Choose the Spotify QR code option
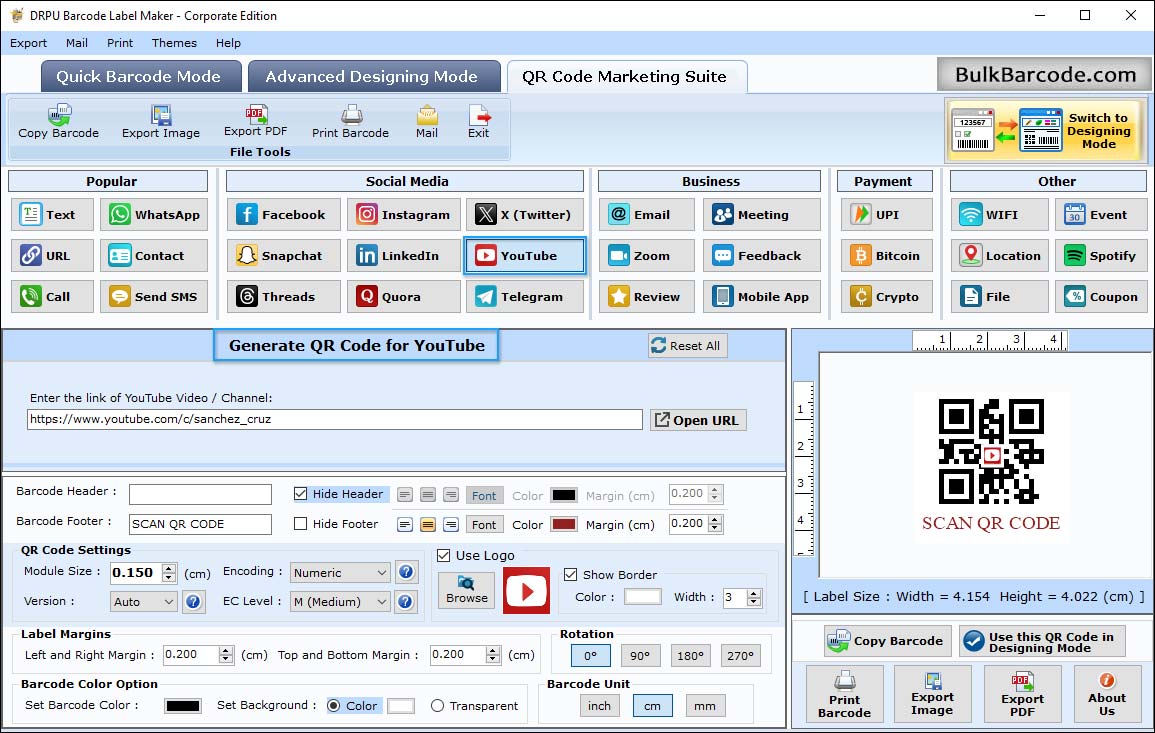1155x733 pixels. pos(1101,256)
